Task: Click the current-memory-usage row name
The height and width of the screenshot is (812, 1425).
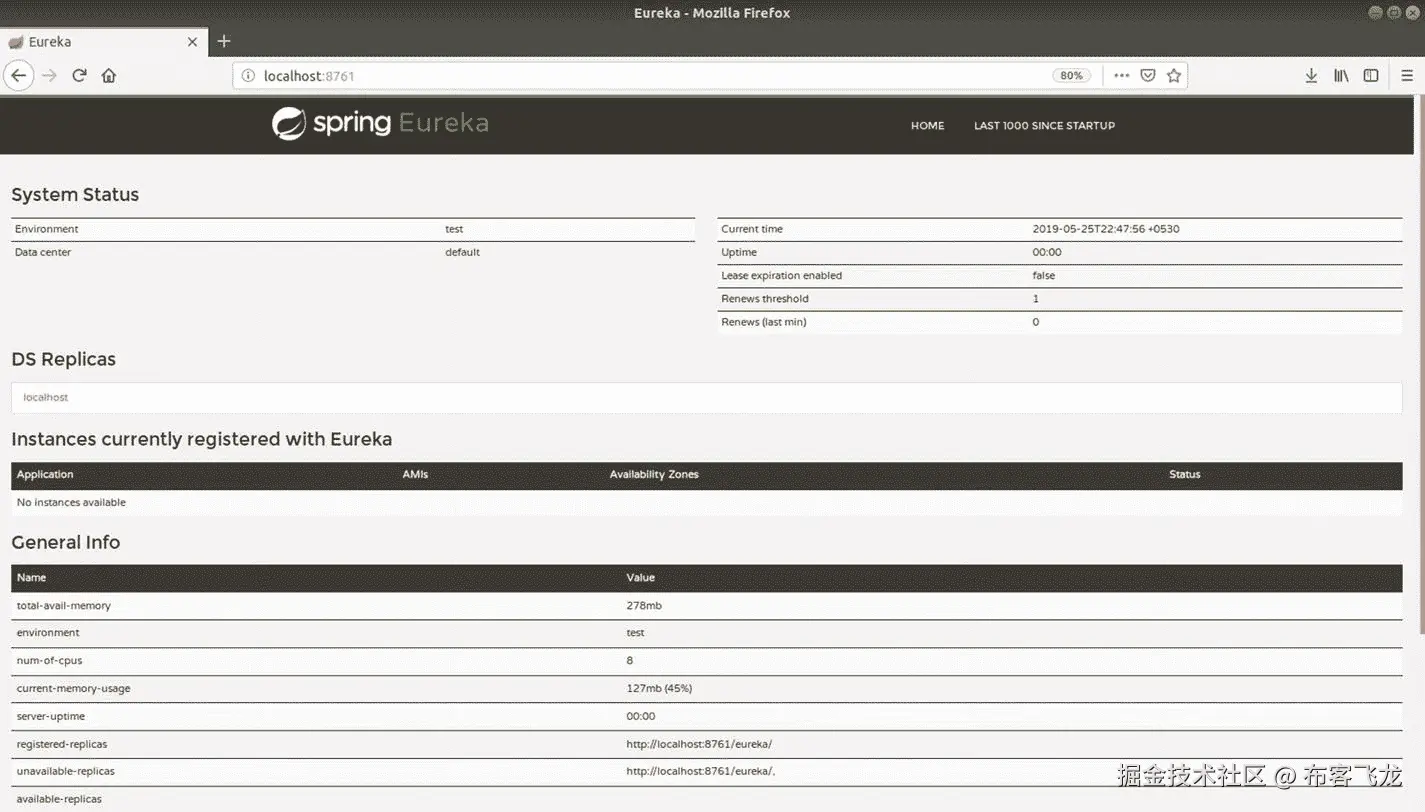Action: click(73, 689)
